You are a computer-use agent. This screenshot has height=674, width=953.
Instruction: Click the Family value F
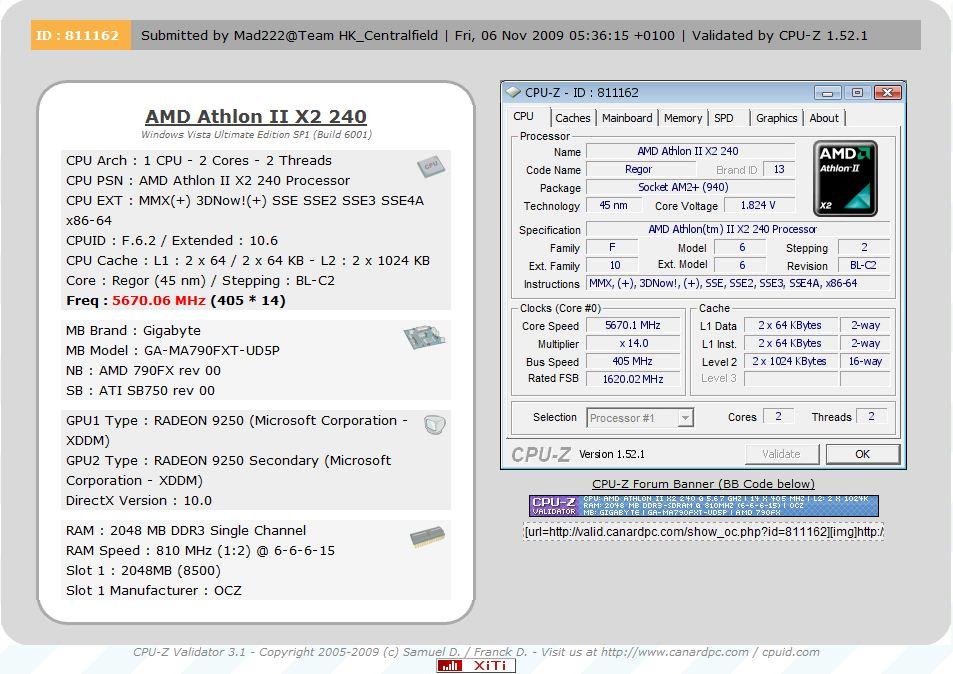click(612, 247)
